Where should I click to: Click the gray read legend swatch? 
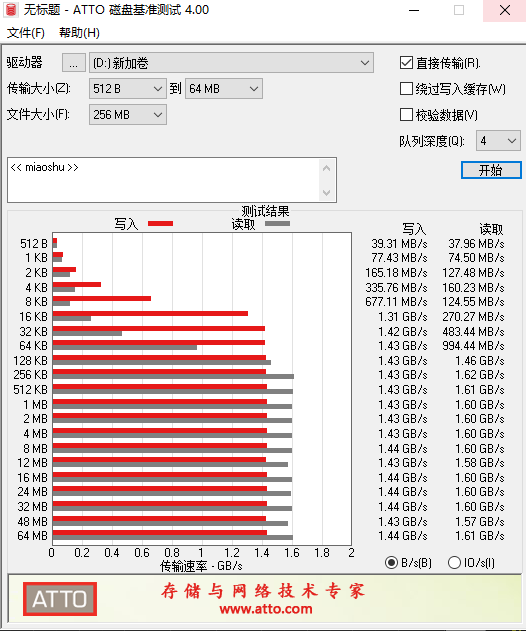pos(277,223)
